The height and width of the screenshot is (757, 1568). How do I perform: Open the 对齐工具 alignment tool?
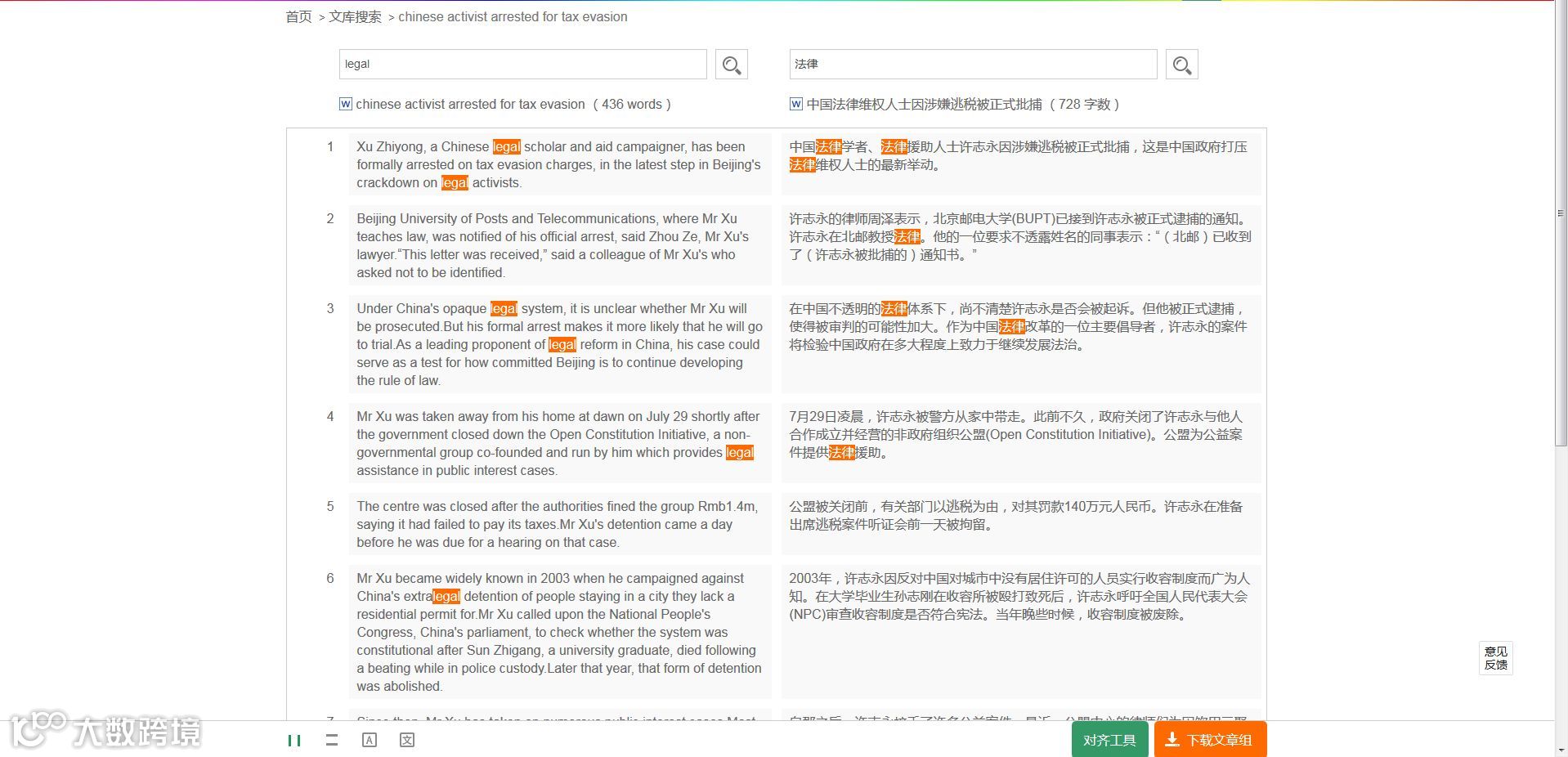(1109, 740)
